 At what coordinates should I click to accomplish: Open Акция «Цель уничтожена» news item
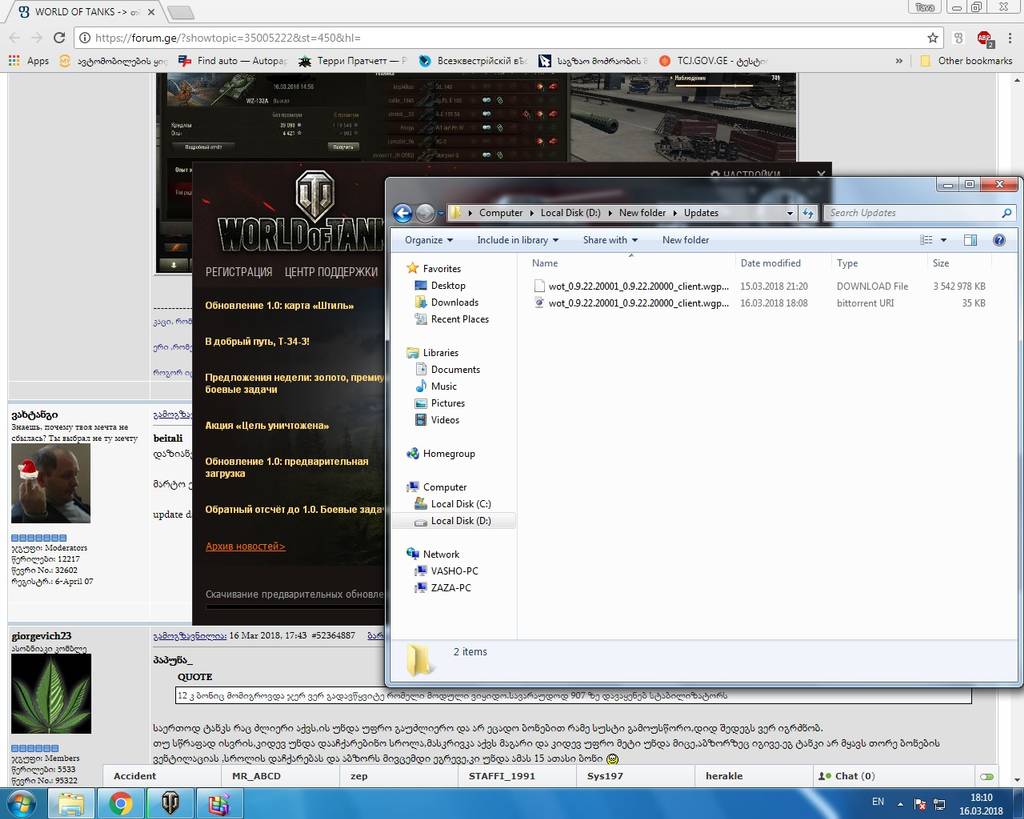pyautogui.click(x=267, y=426)
